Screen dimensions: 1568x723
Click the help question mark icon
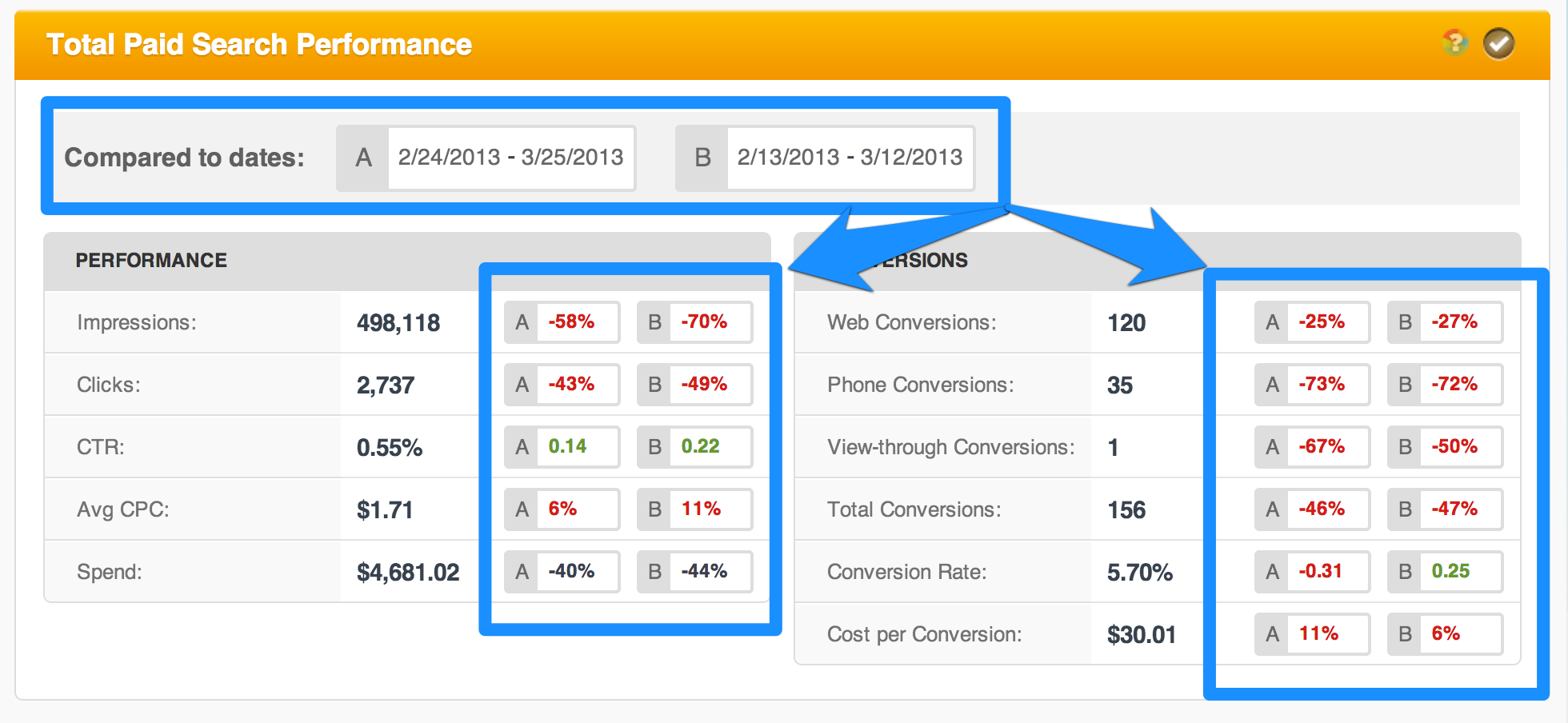tap(1455, 42)
